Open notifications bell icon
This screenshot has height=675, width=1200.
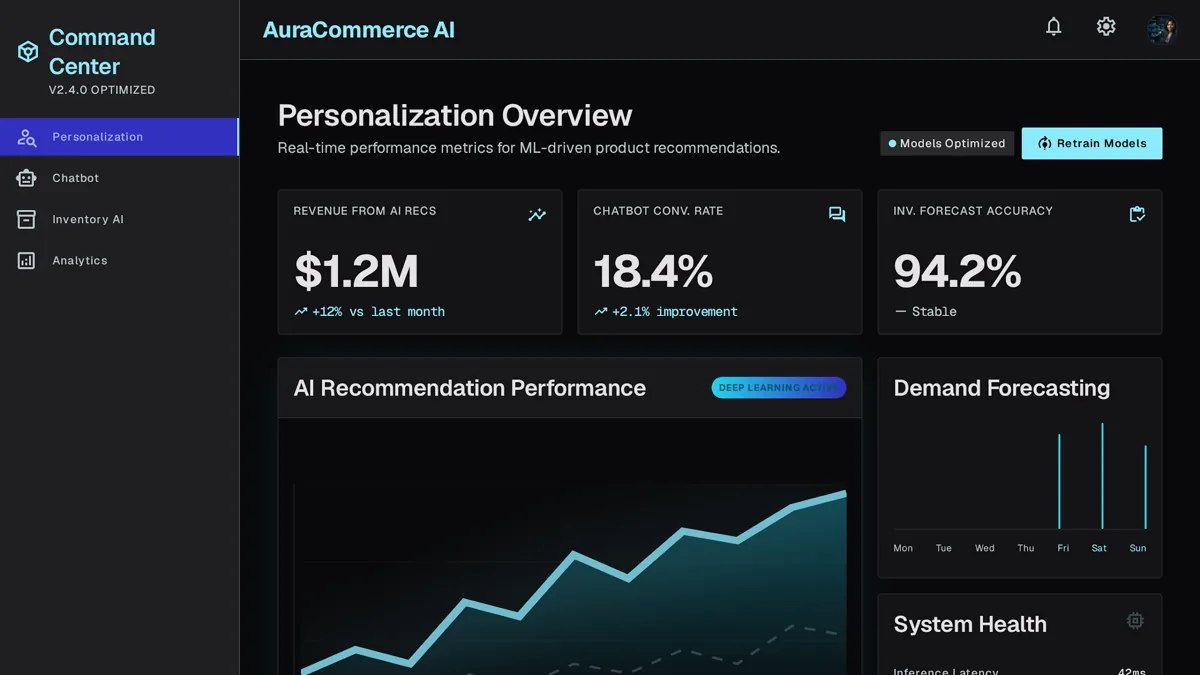click(1053, 27)
